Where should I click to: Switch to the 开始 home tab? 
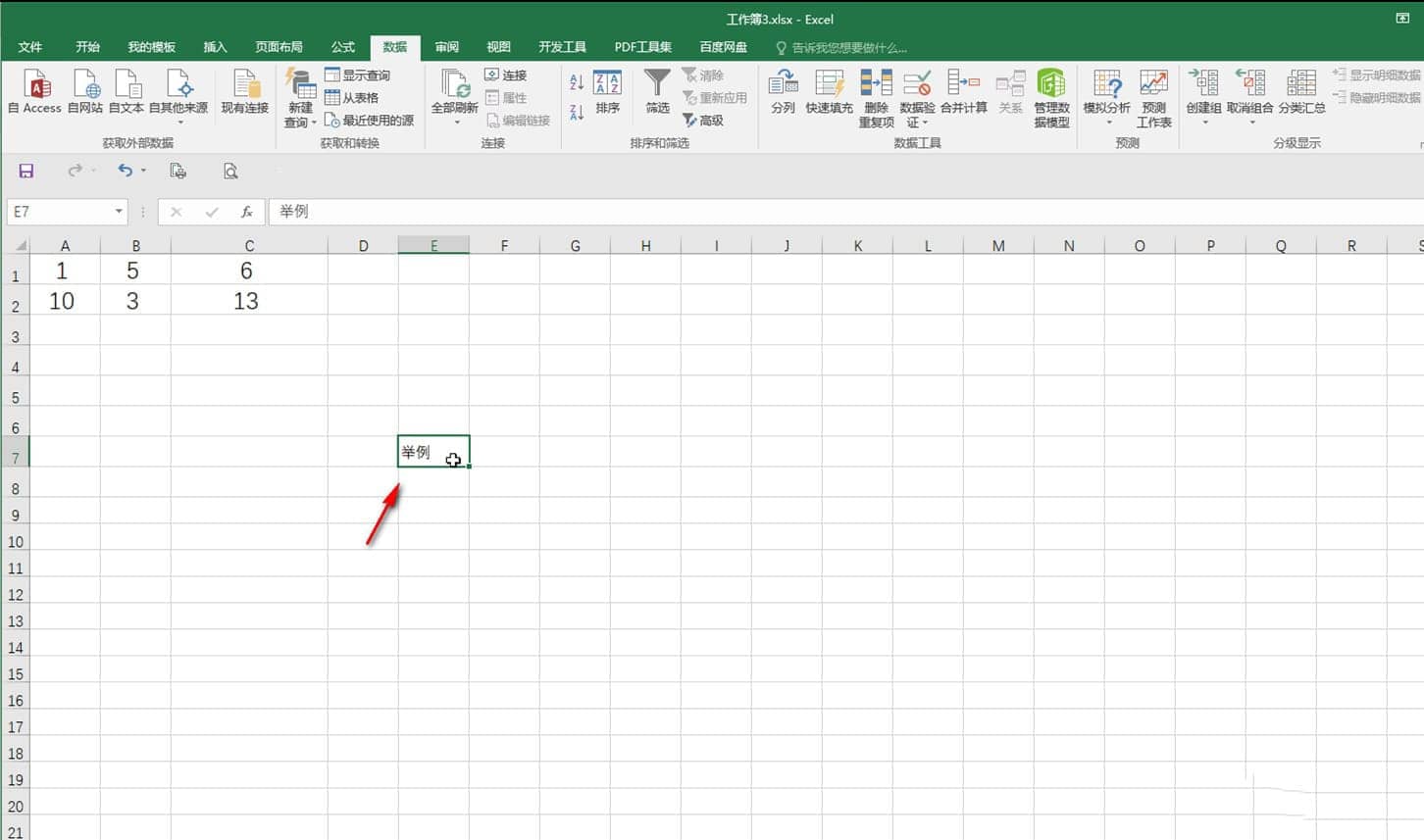tap(87, 47)
